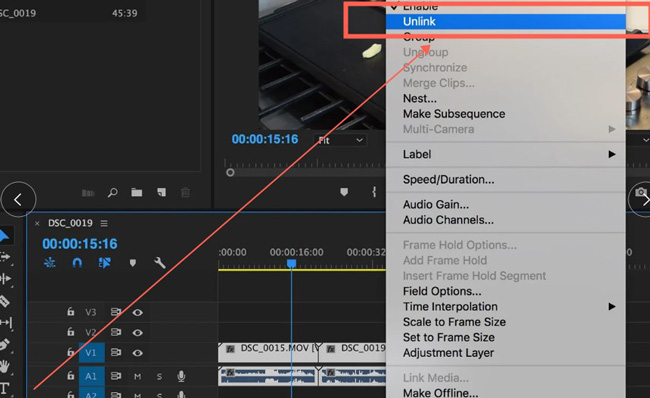Toggle lock on V3 track
Viewport: 650px width, 398px height.
point(70,311)
